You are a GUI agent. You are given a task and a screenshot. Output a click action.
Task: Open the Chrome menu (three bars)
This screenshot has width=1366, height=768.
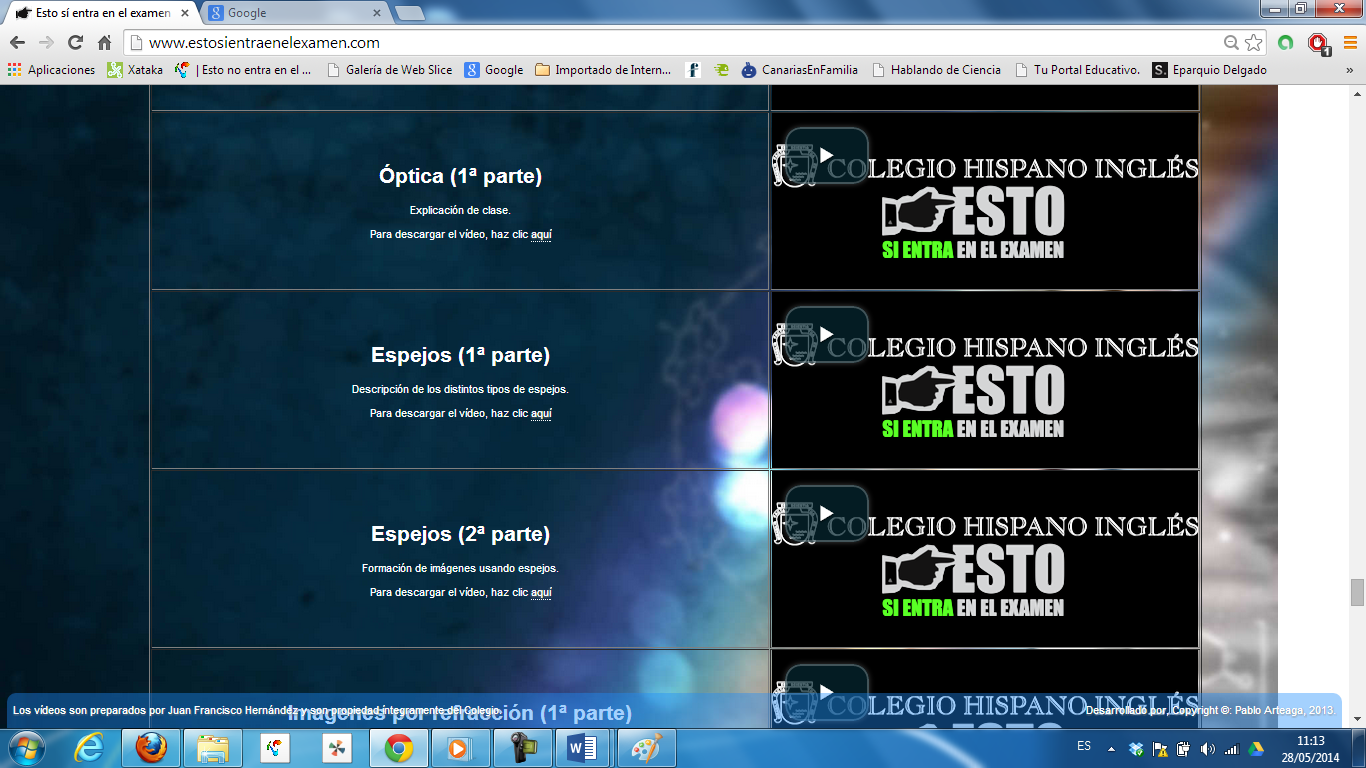[1349, 43]
